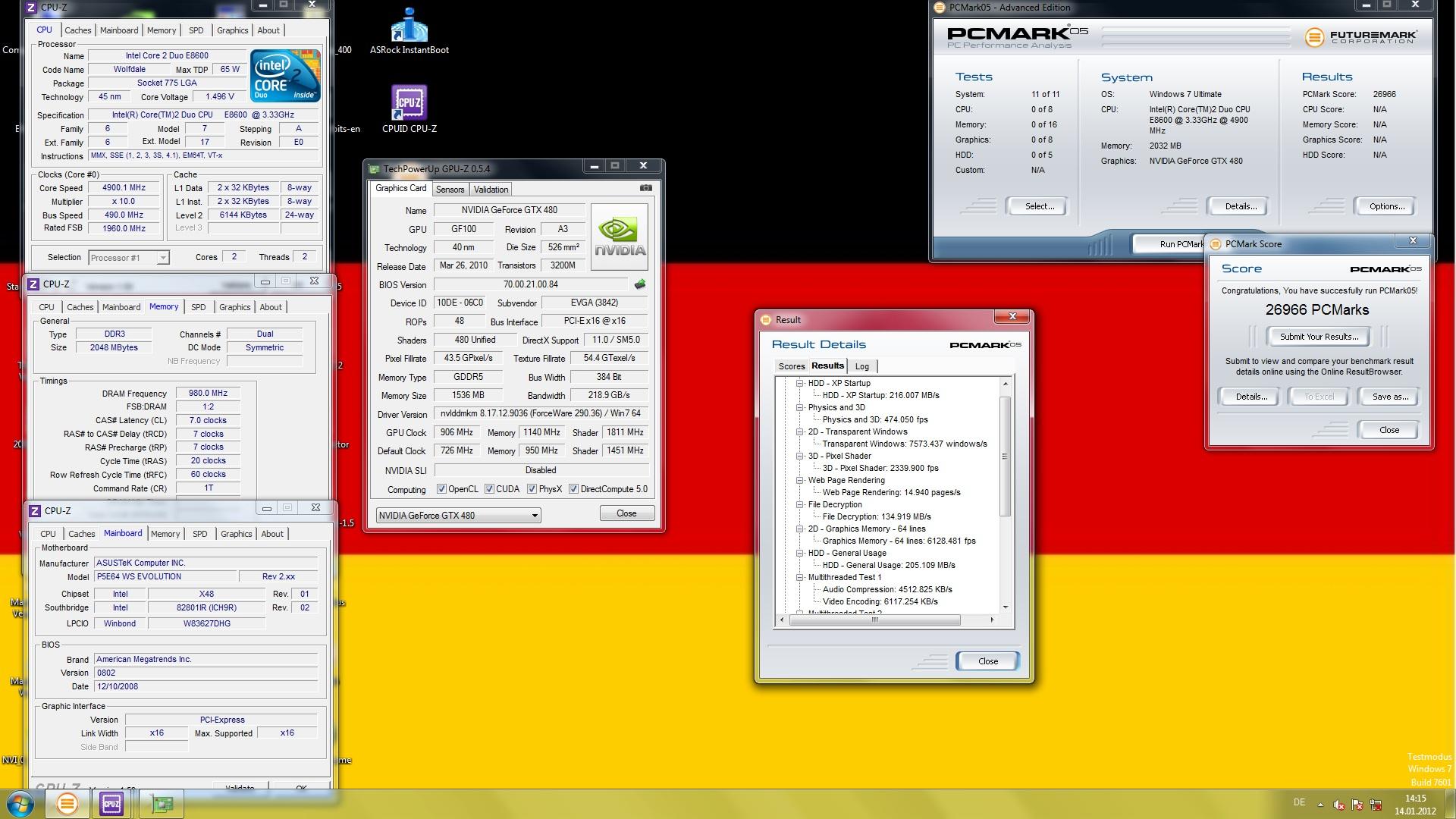
Task: Open the Processor #1 selection dropdown
Action: 128,258
